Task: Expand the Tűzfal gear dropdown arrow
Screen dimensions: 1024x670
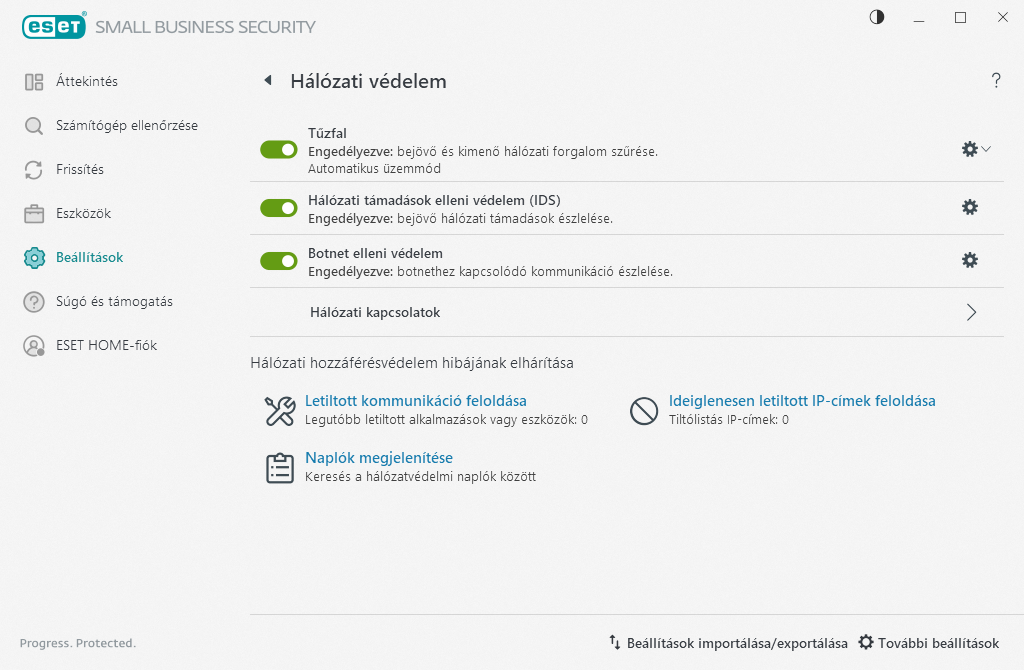Action: (x=986, y=149)
